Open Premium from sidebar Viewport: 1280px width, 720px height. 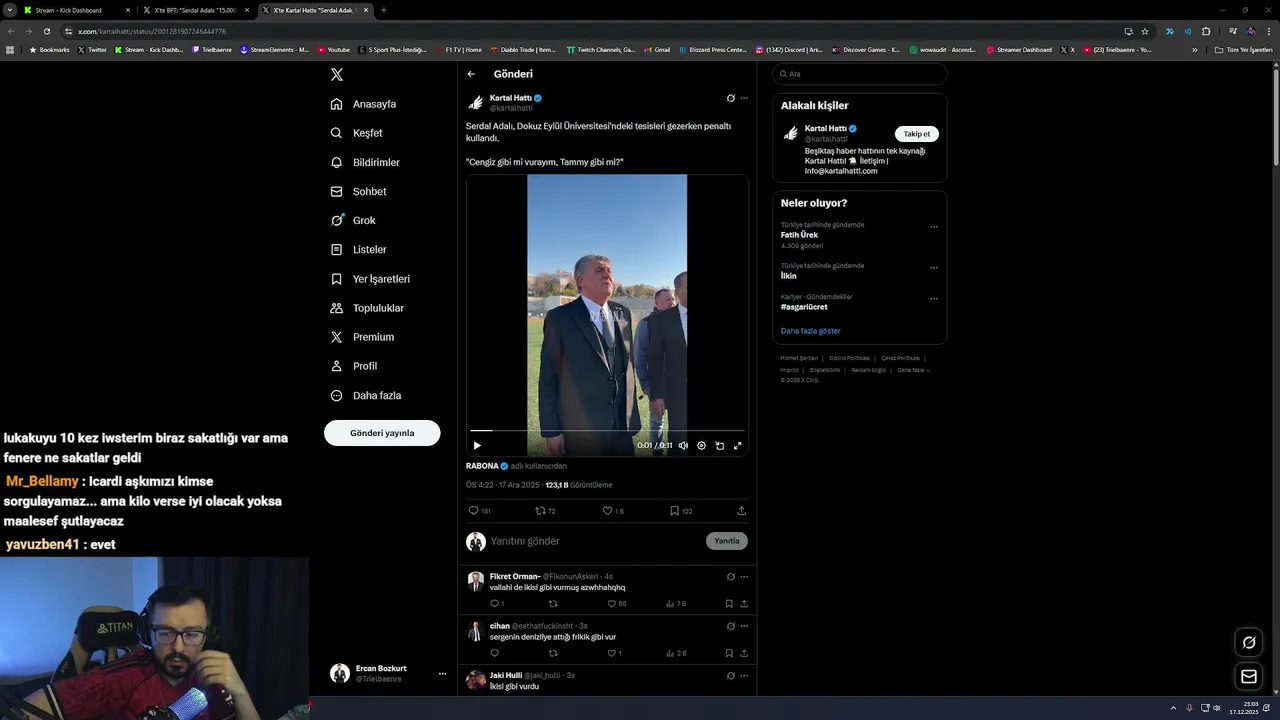362,337
